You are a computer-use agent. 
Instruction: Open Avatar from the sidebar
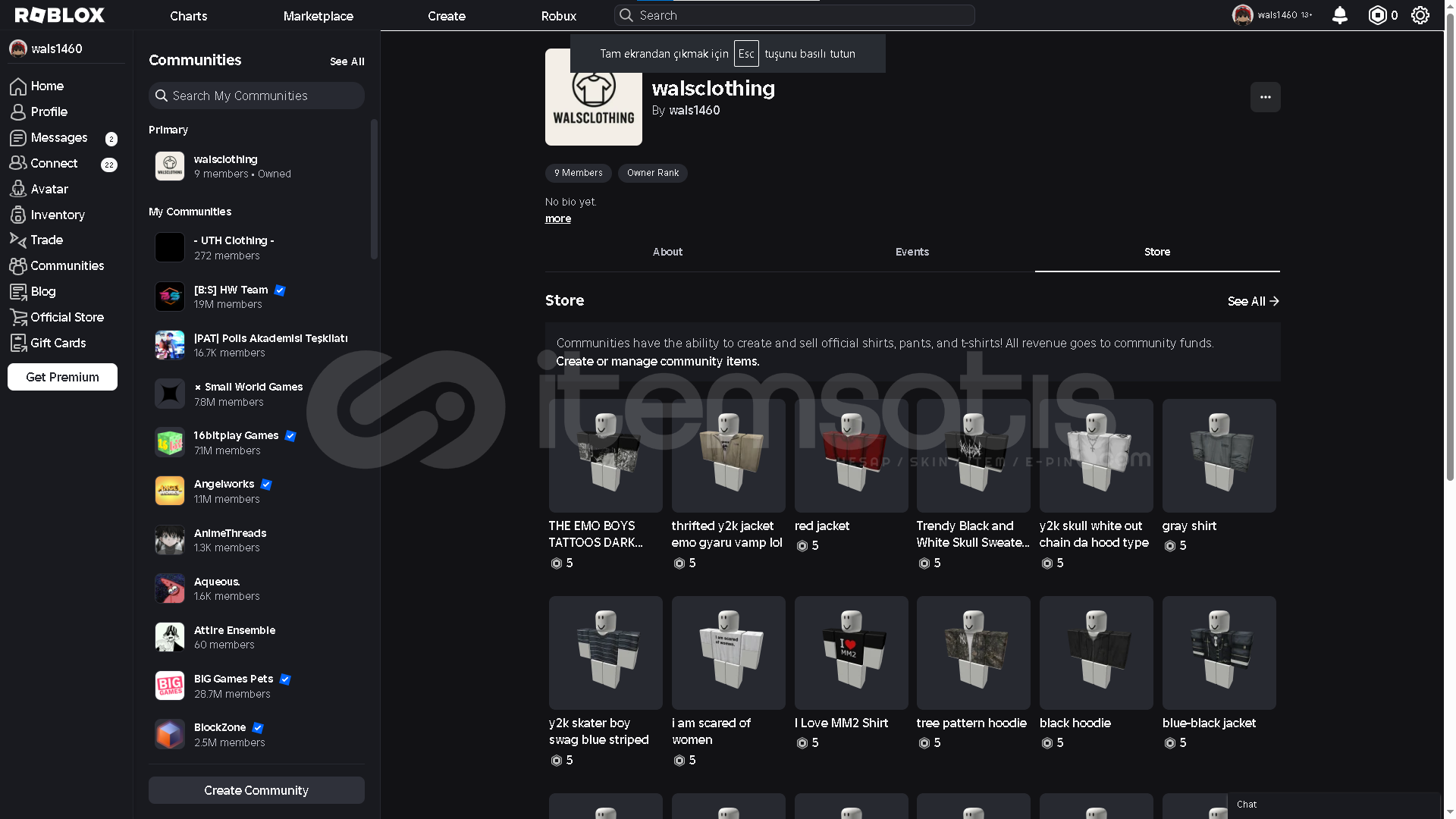(49, 189)
